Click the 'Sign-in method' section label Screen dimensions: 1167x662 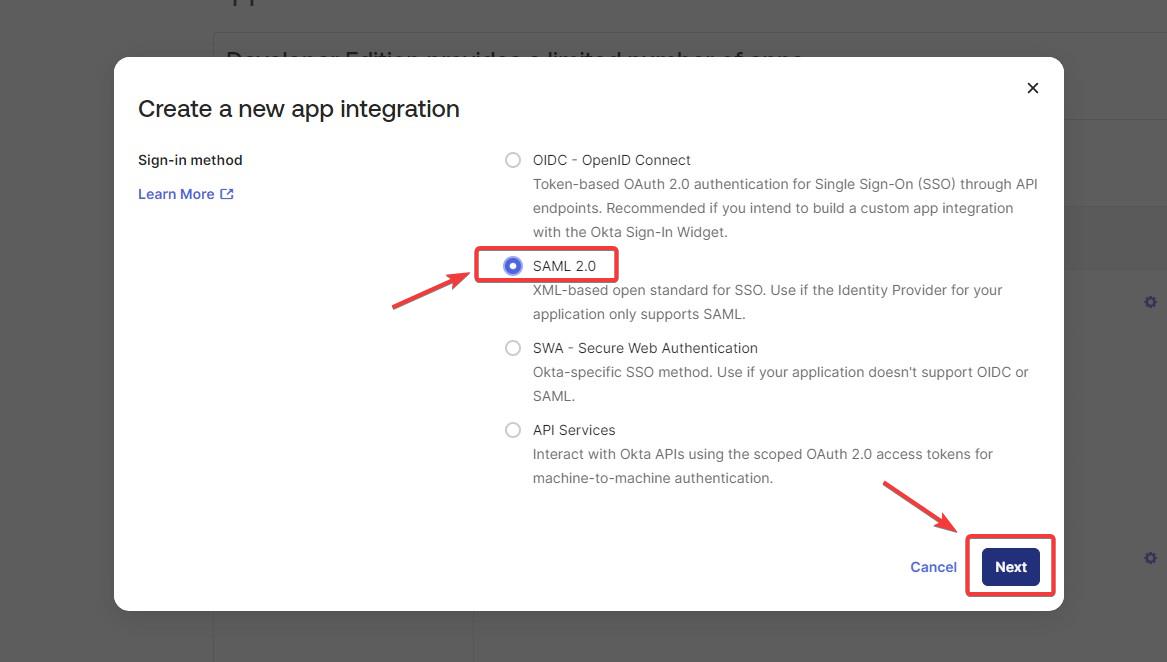[190, 160]
